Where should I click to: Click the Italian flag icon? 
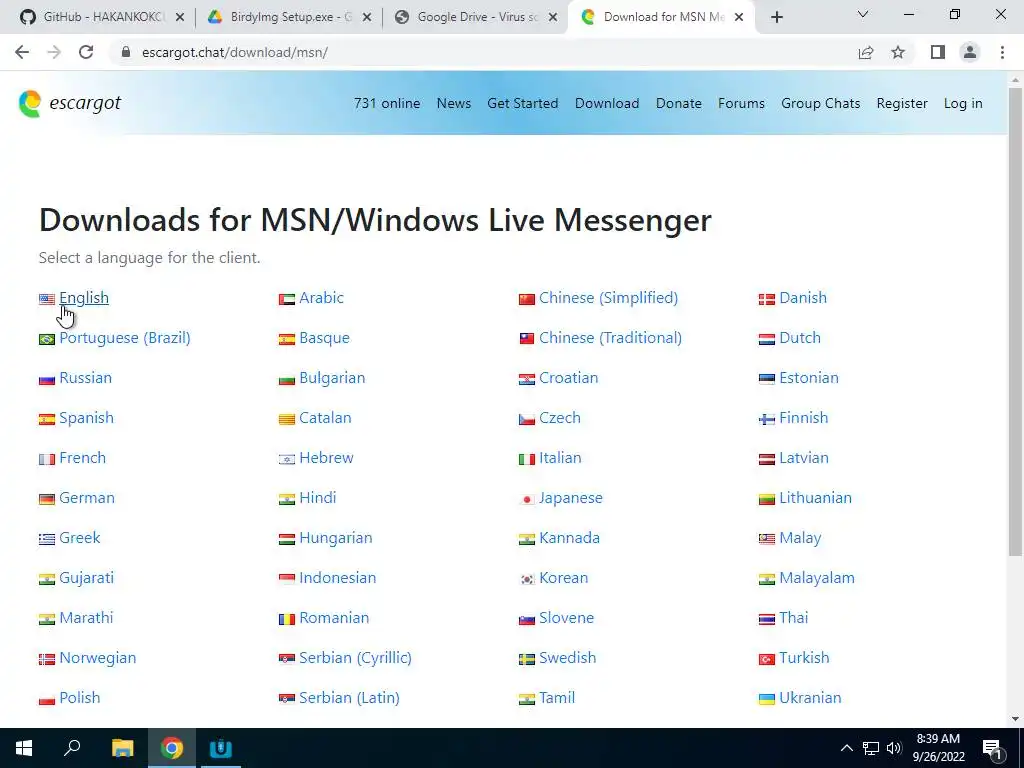click(527, 459)
